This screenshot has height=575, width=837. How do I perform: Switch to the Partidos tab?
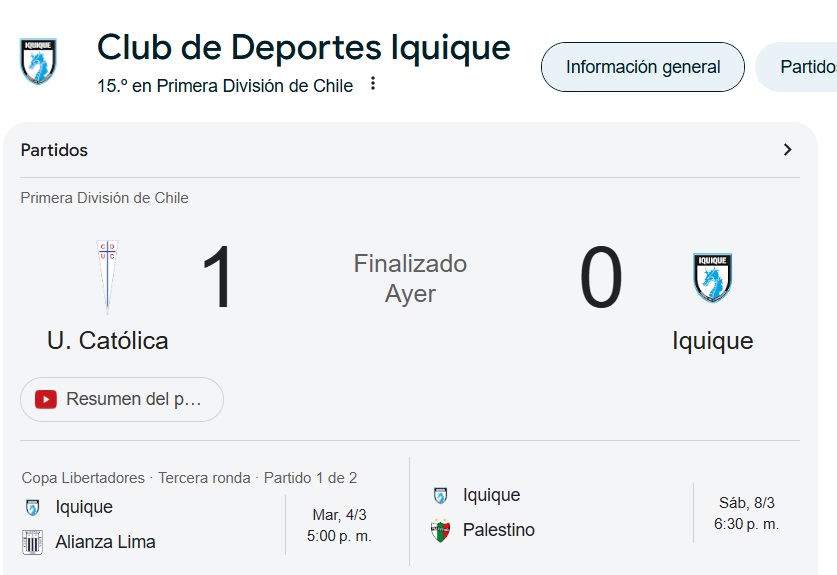[796, 67]
